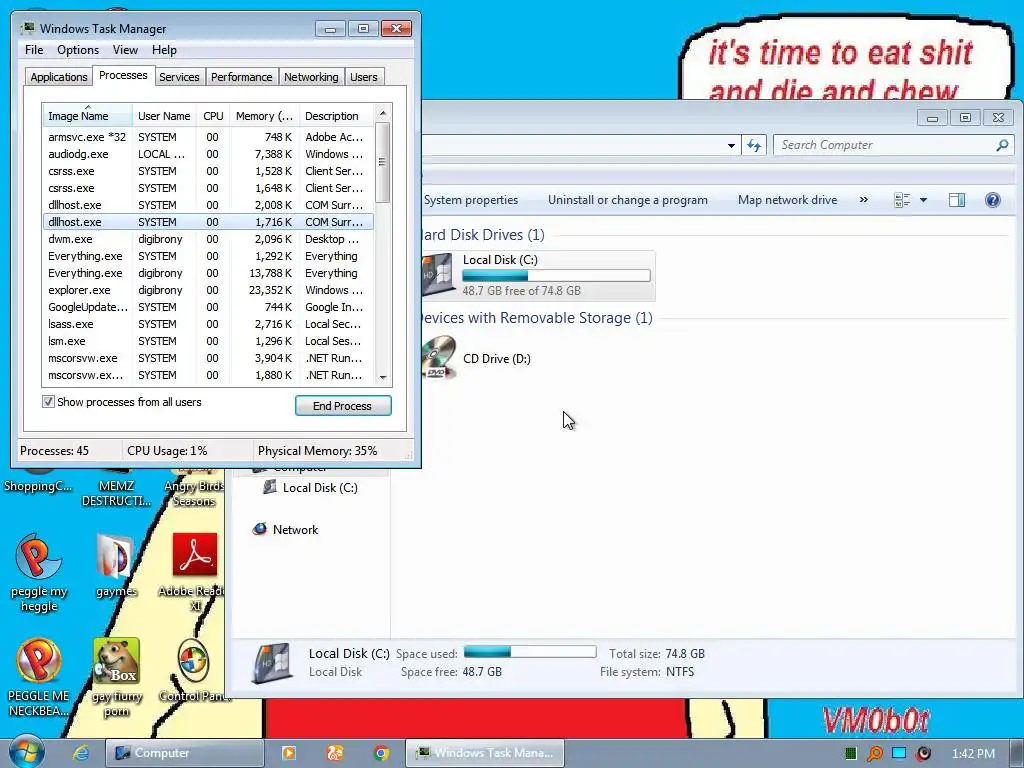Select the GoogleUpdate process row
The height and width of the screenshot is (768, 1024).
208,307
